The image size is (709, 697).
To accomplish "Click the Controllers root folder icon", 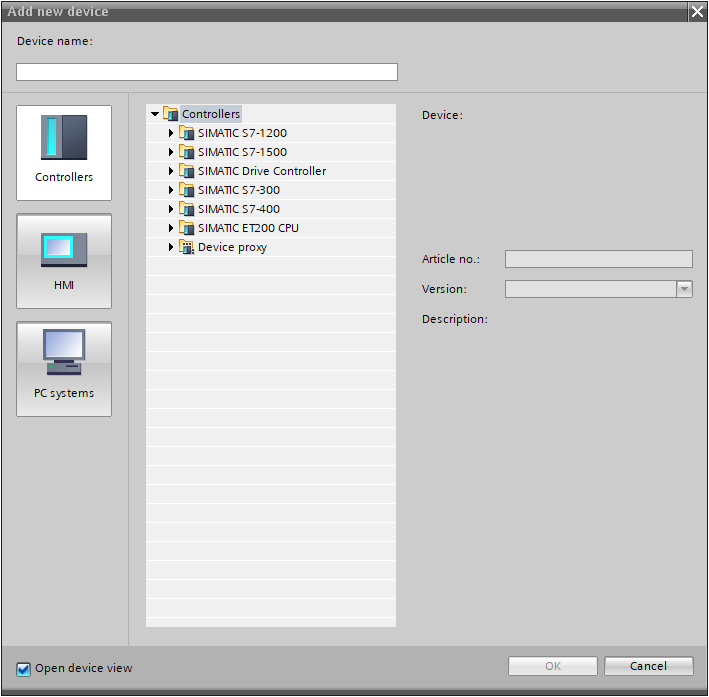I will tap(170, 114).
